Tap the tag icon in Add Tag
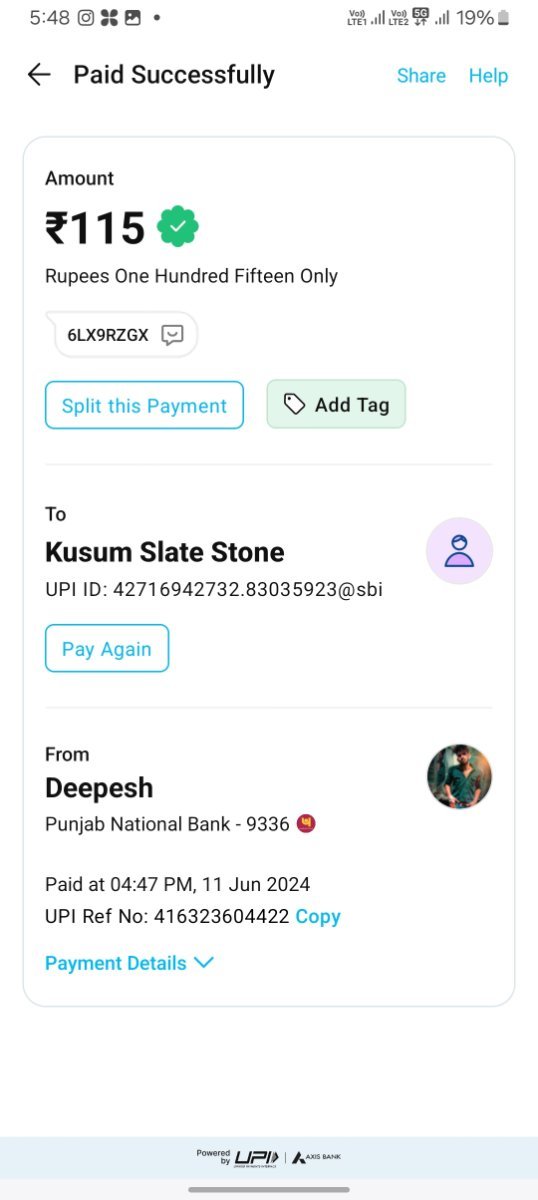This screenshot has height=1200, width=538. (294, 404)
